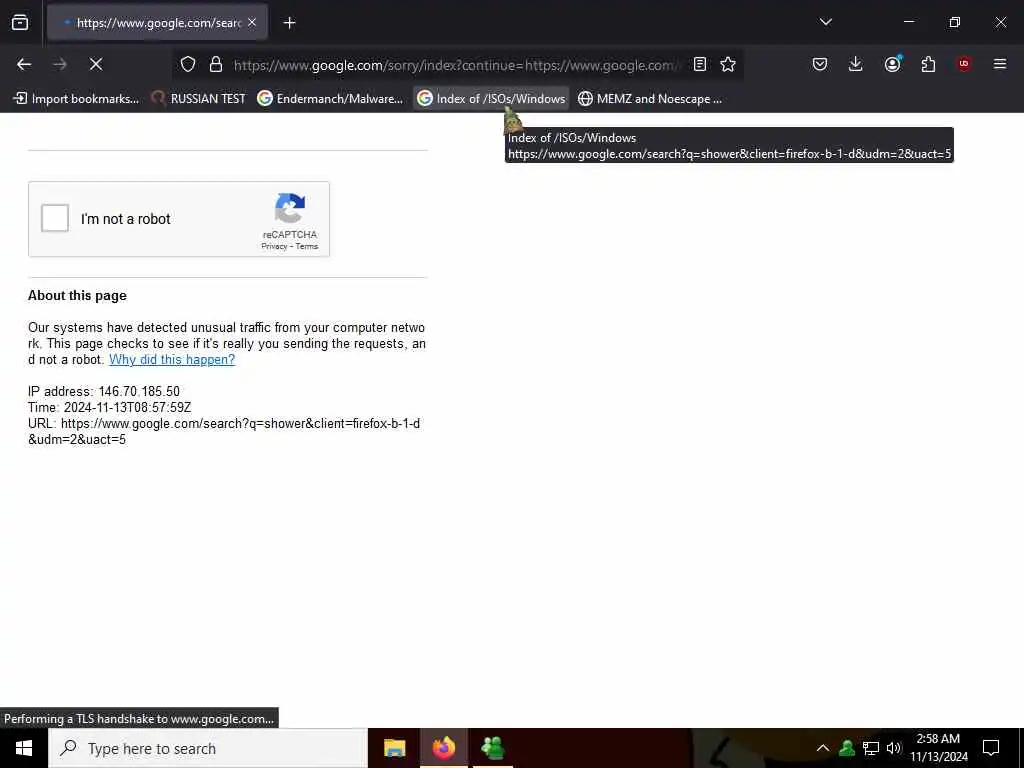
Task: Click Firefox icon in taskbar
Action: coord(444,748)
